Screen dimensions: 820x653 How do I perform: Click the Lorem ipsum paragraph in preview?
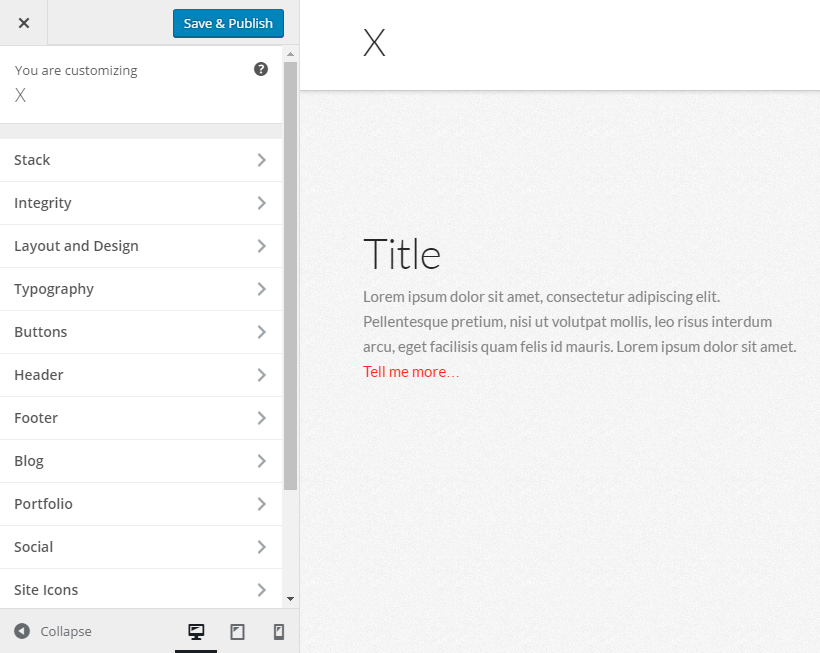pos(579,322)
